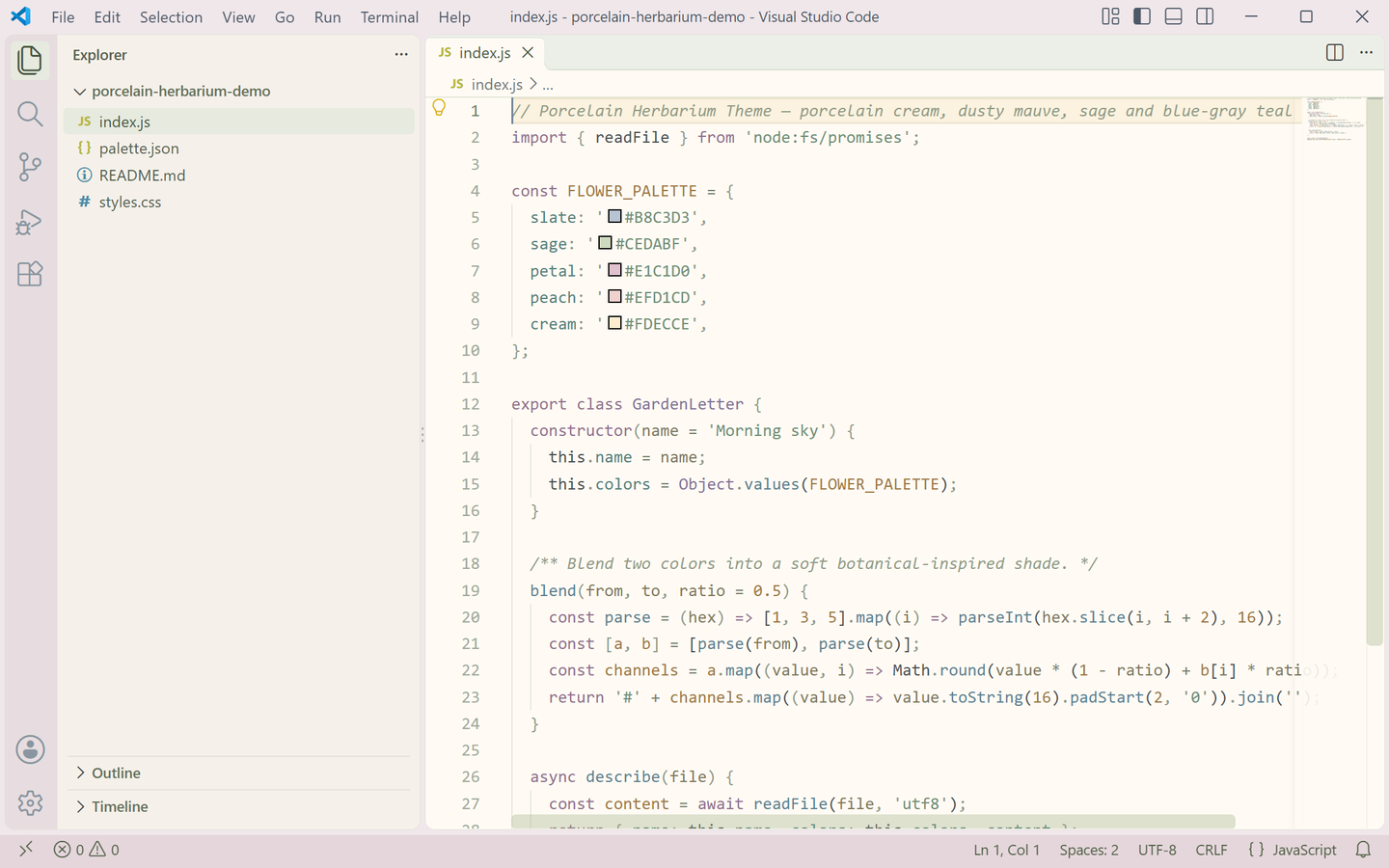The image size is (1389, 868).
Task: Close the index.js editor tab
Action: [x=528, y=53]
